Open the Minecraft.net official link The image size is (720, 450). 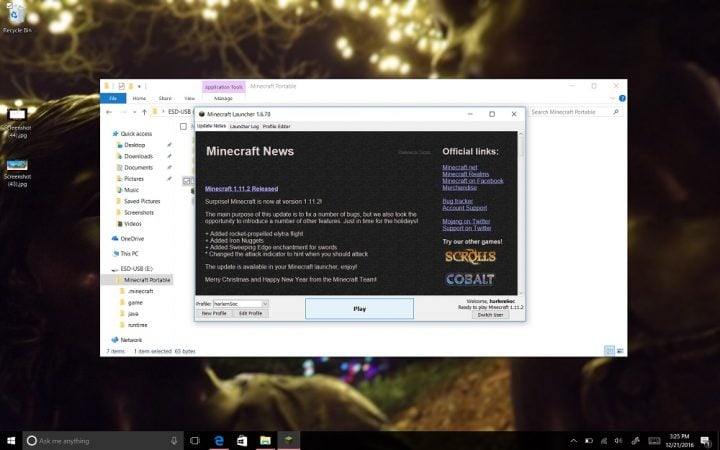[x=460, y=167]
